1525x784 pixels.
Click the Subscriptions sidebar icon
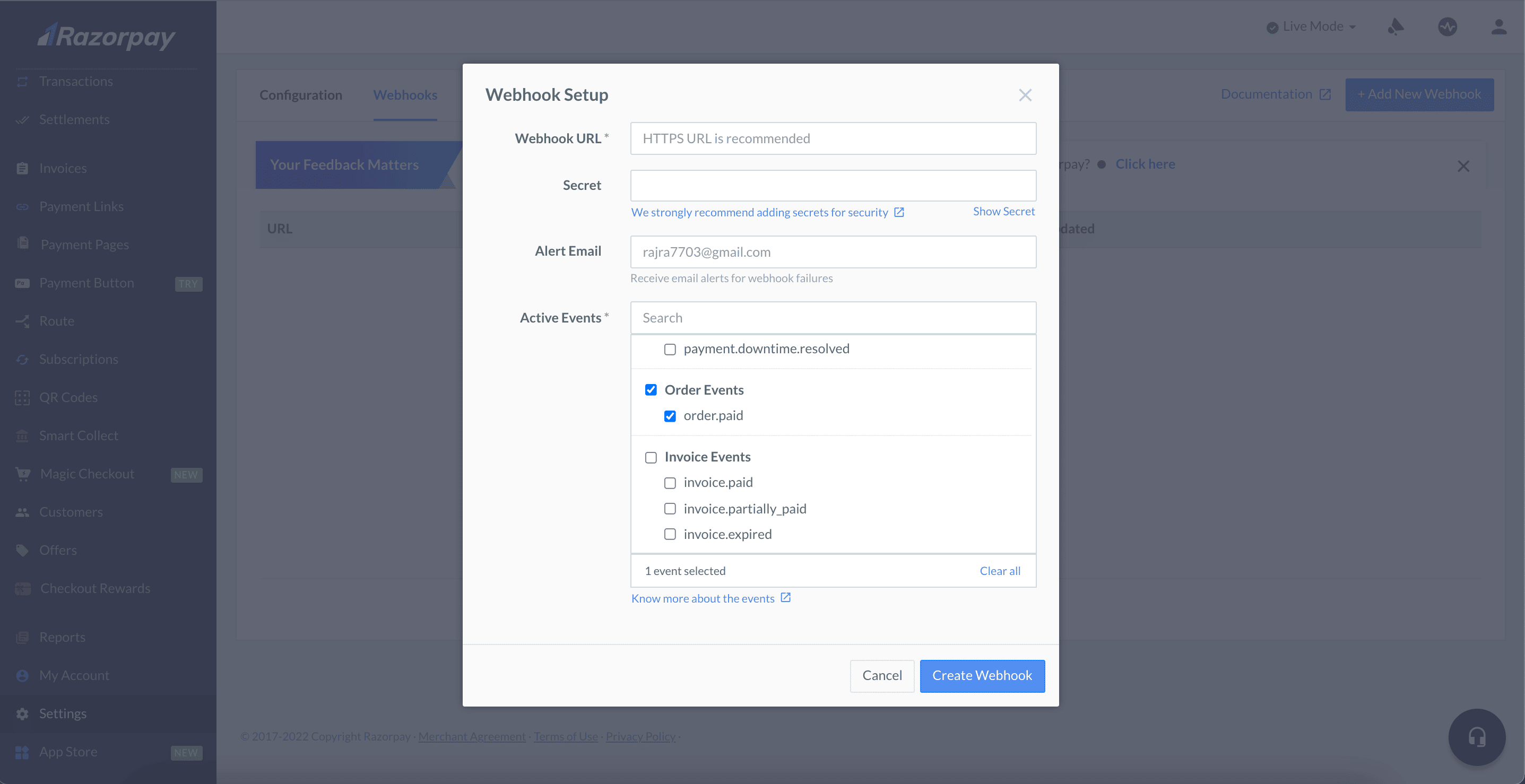22,360
